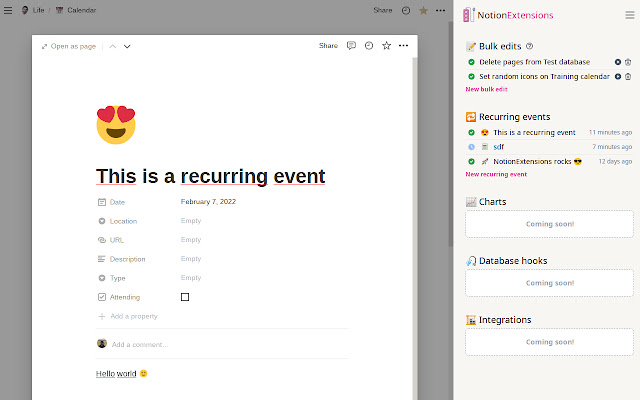The width and height of the screenshot is (640, 400).
Task: Click the page title This is a recurring event
Action: click(x=211, y=176)
